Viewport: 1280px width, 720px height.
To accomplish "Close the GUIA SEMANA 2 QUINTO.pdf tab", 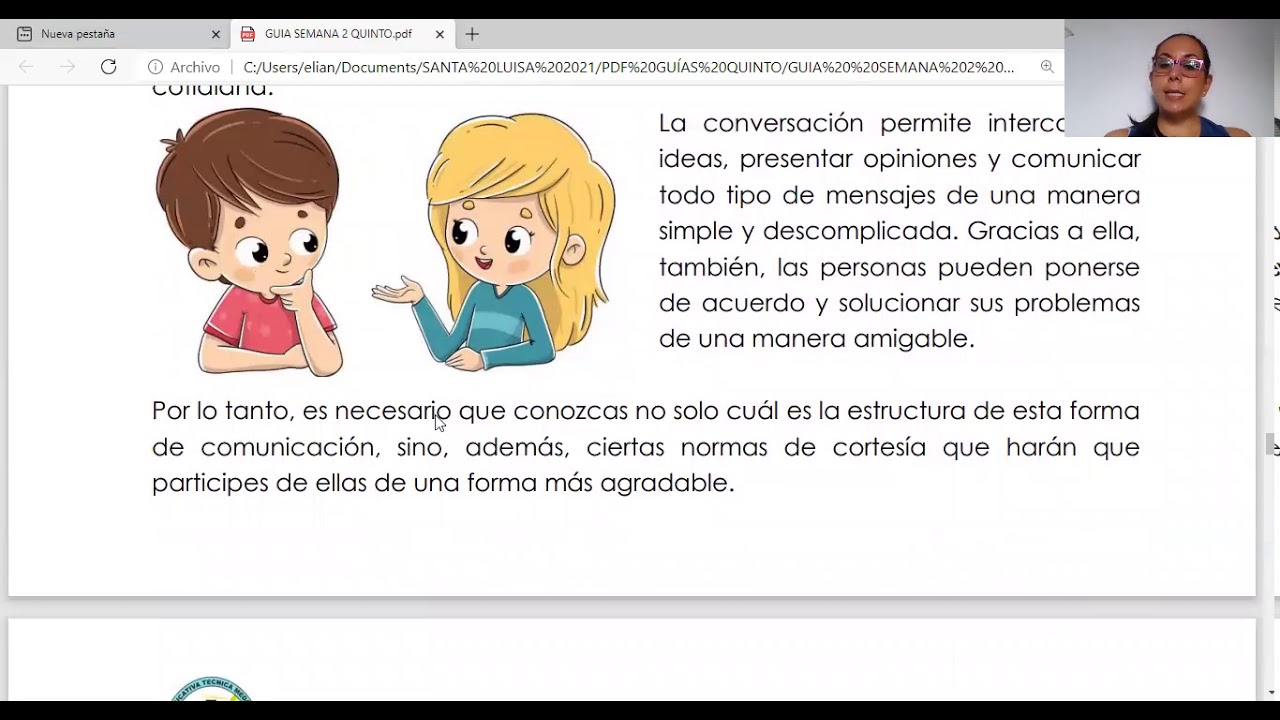I will [x=439, y=34].
